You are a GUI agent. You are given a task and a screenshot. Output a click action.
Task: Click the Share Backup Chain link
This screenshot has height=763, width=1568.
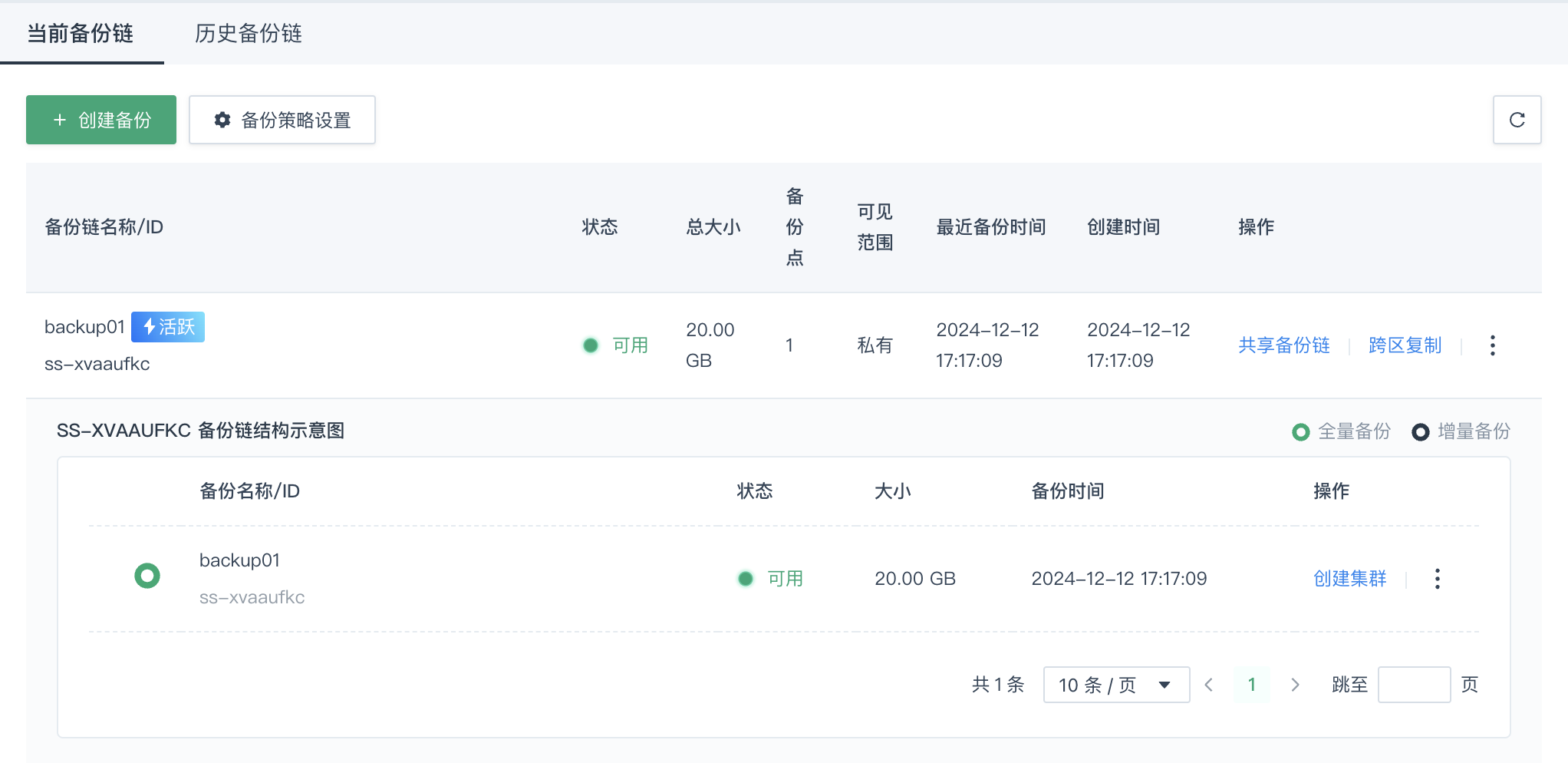[x=1283, y=345]
